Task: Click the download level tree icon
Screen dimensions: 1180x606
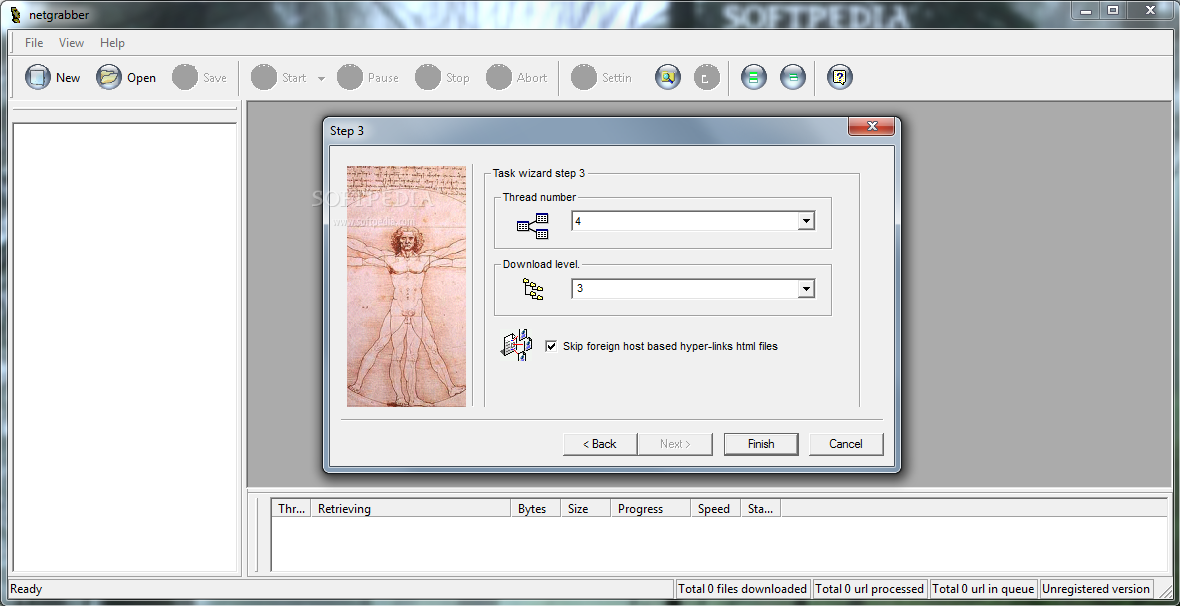Action: point(533,289)
